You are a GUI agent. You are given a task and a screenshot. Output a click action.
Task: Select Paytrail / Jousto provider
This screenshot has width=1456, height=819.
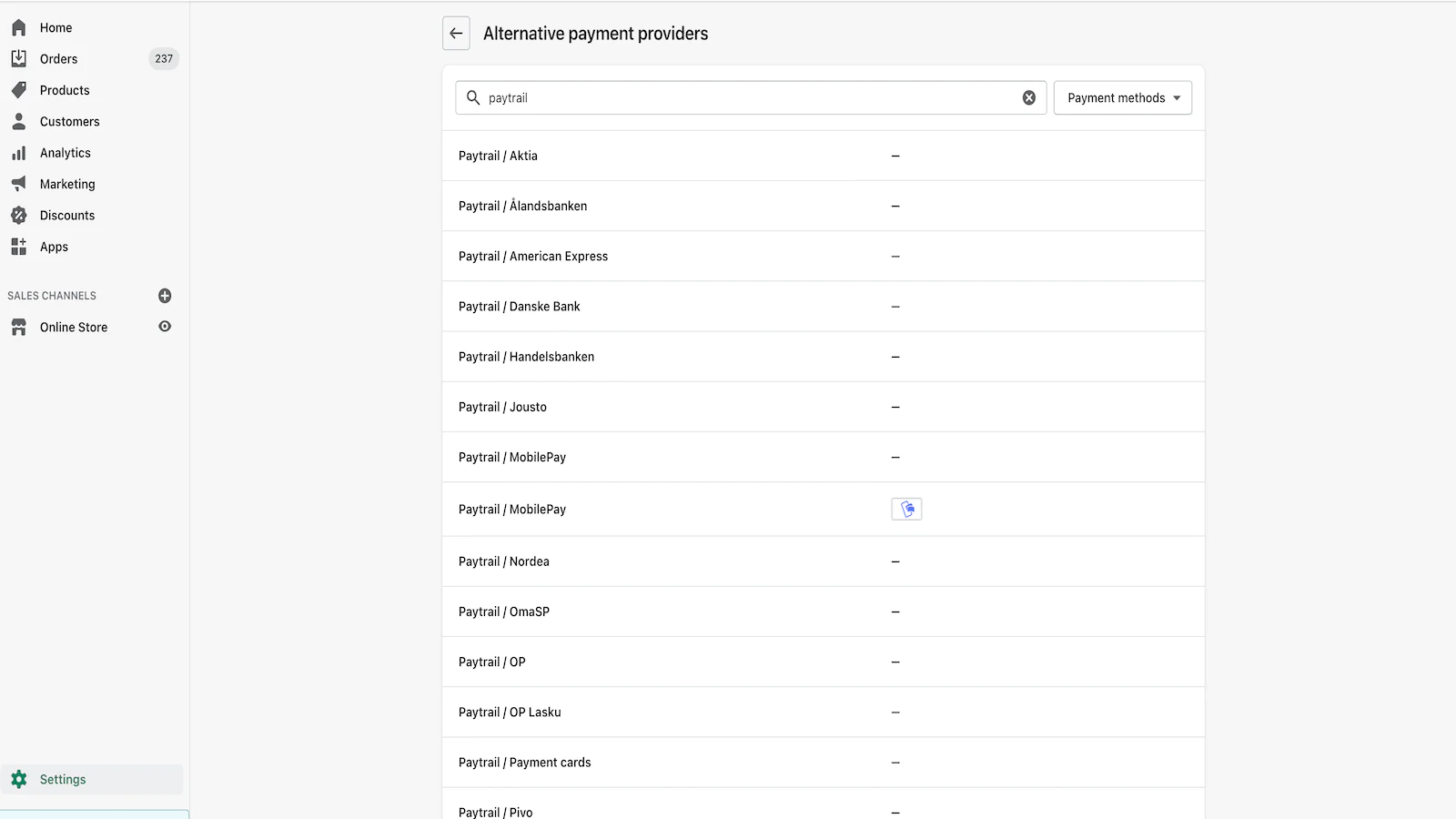click(x=824, y=407)
